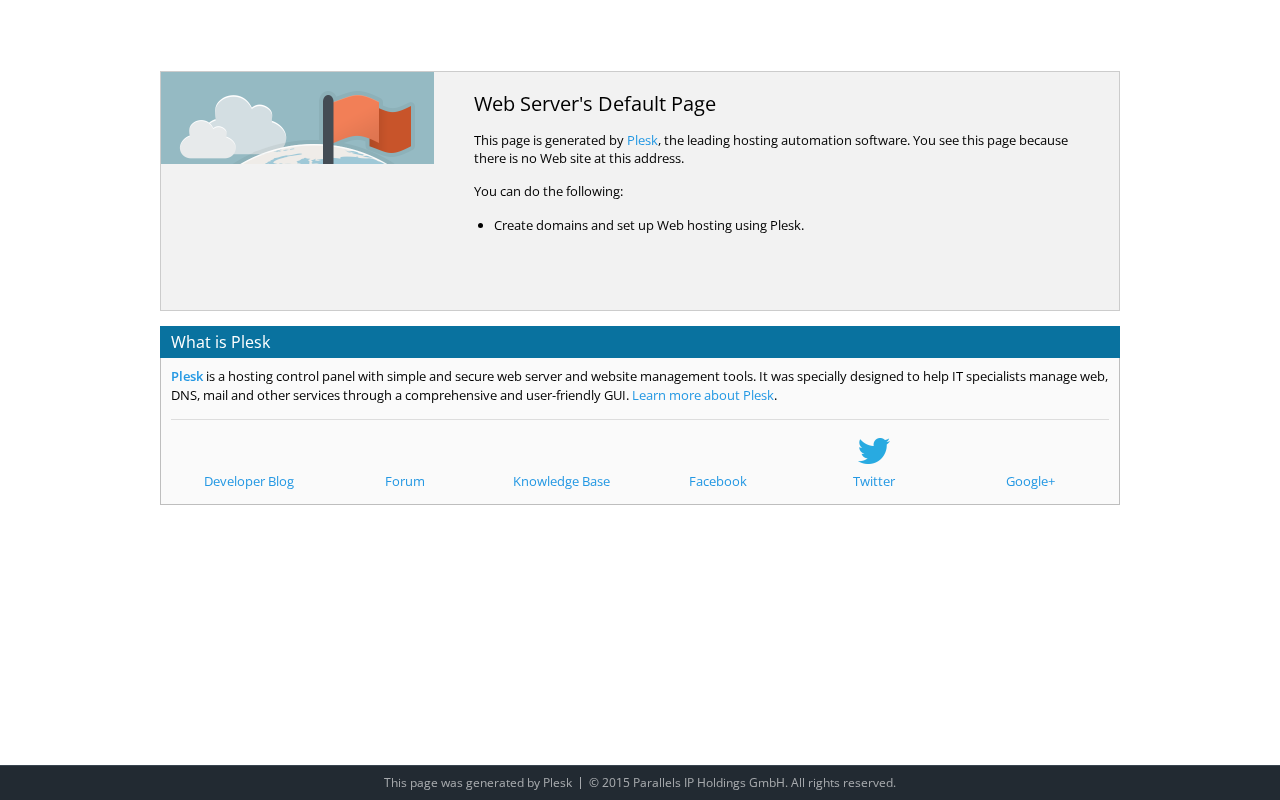Click the 'DNS, mail and other services' description line
This screenshot has height=800, width=1280.
(400, 395)
